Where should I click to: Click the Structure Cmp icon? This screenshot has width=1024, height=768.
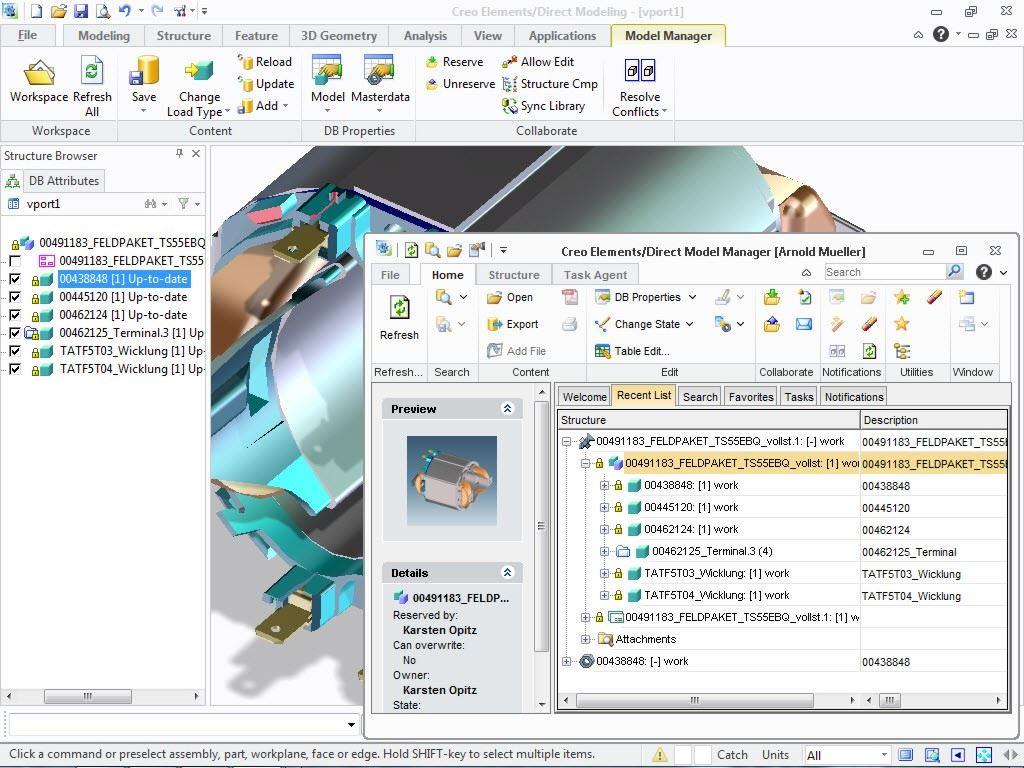[x=510, y=84]
